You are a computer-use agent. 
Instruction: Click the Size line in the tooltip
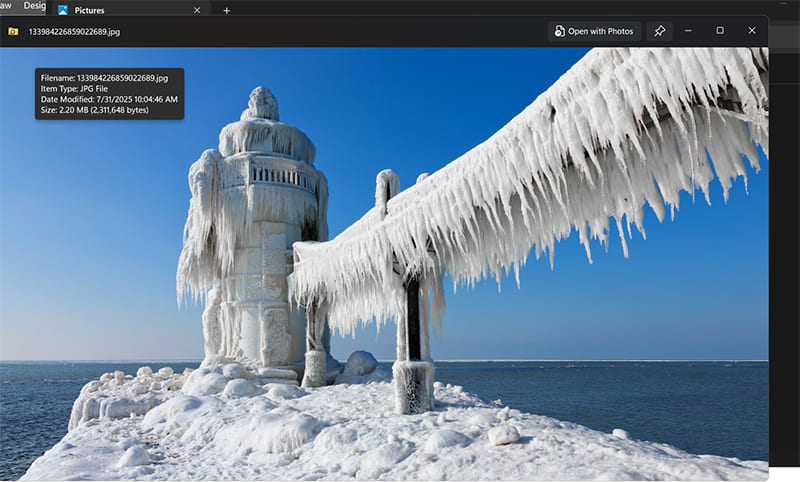(94, 110)
